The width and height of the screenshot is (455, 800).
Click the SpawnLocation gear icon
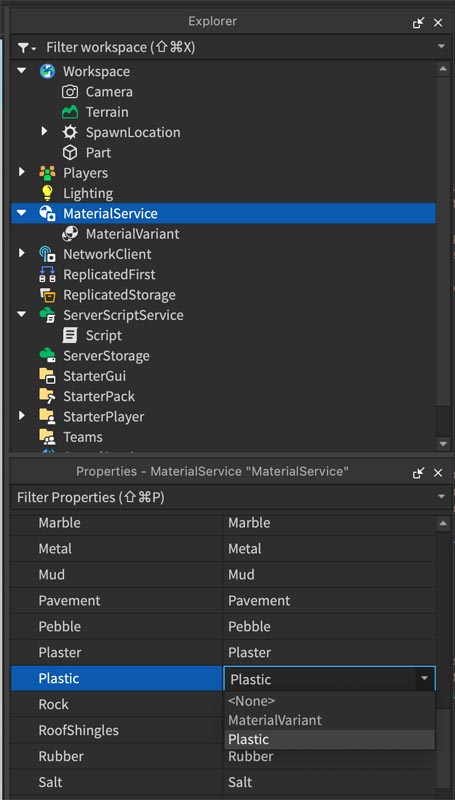tap(70, 132)
